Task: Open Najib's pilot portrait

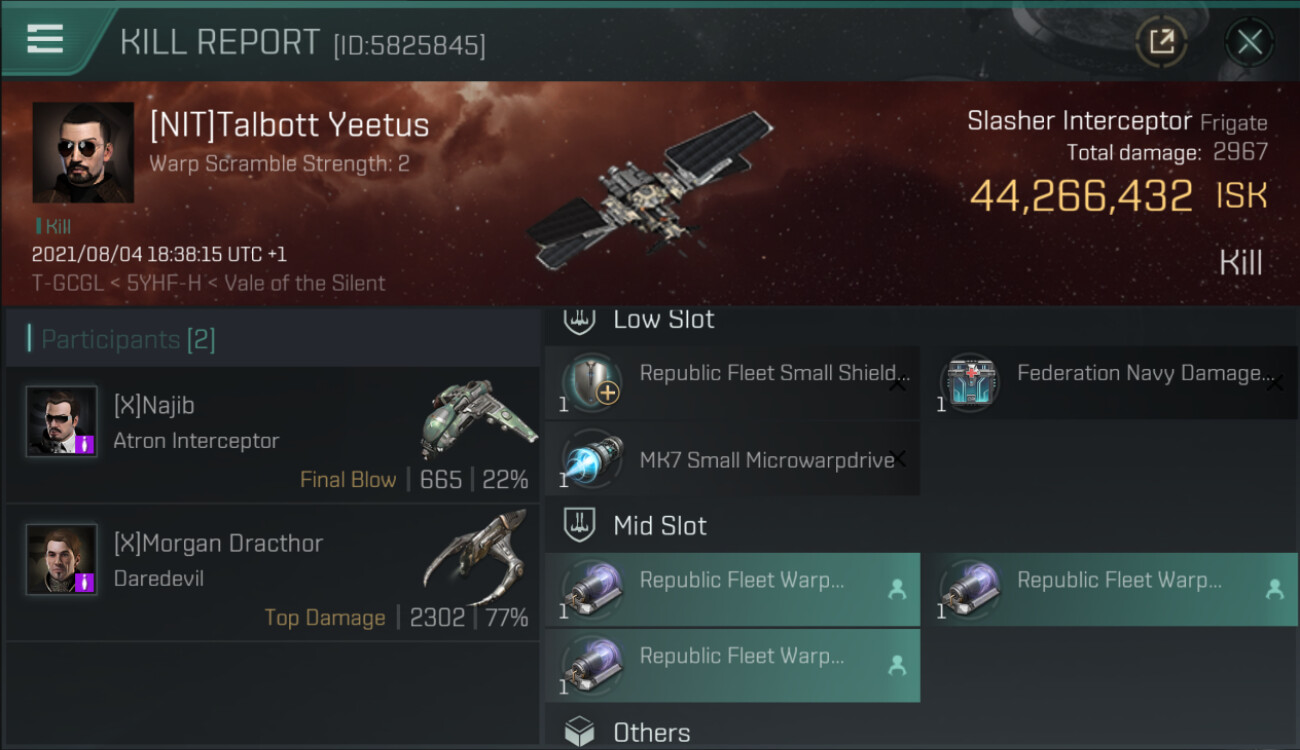Action: coord(62,421)
